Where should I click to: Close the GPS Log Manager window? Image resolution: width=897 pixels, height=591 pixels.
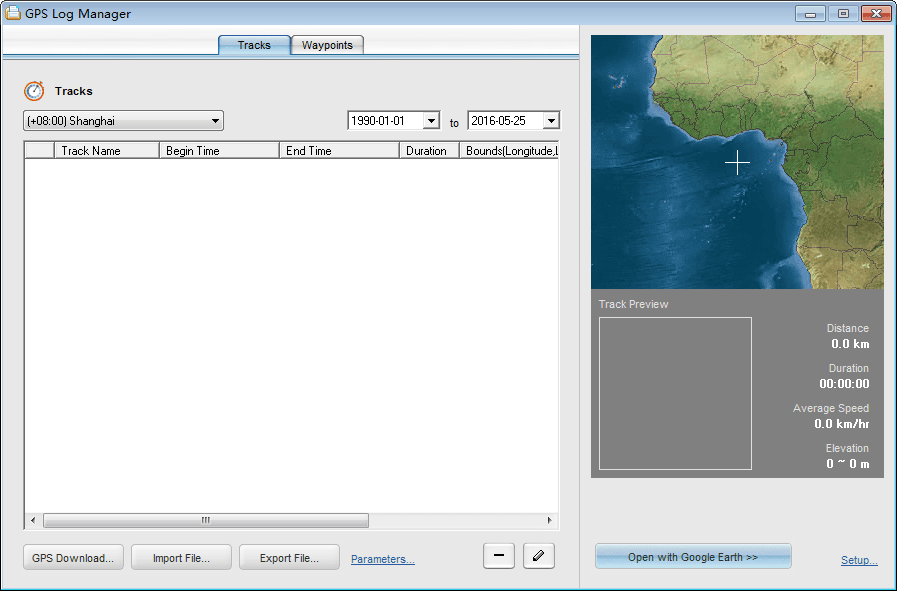(x=876, y=14)
